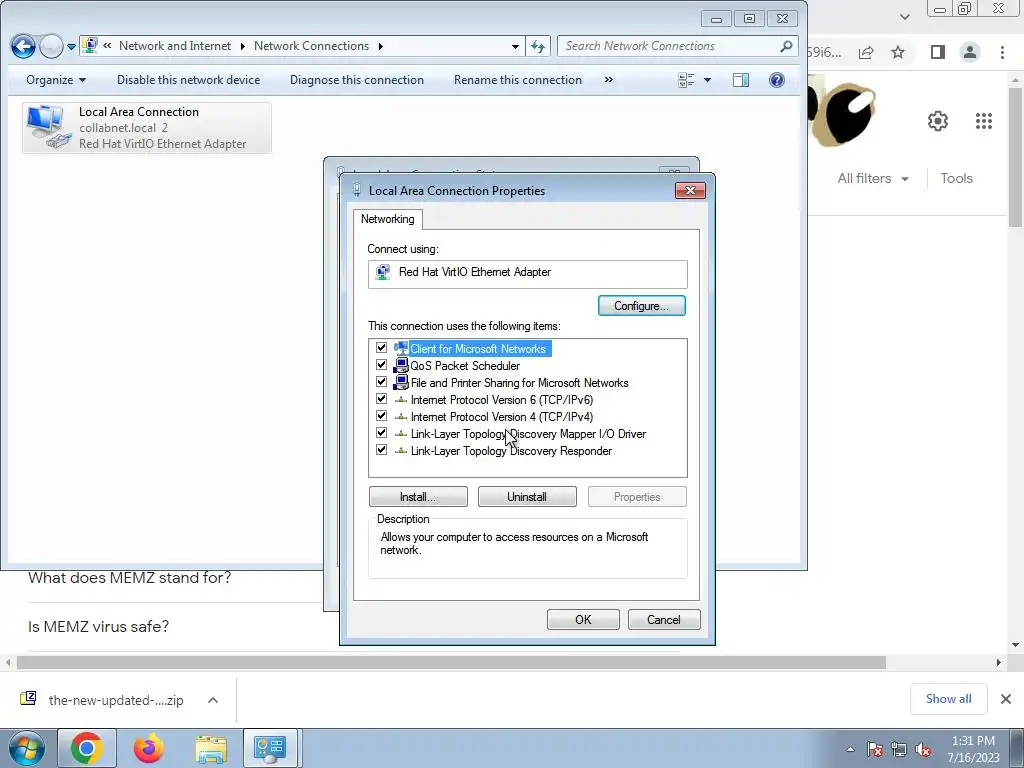Click the Network and Internet breadcrumb
This screenshot has height=768, width=1024.
tap(175, 46)
